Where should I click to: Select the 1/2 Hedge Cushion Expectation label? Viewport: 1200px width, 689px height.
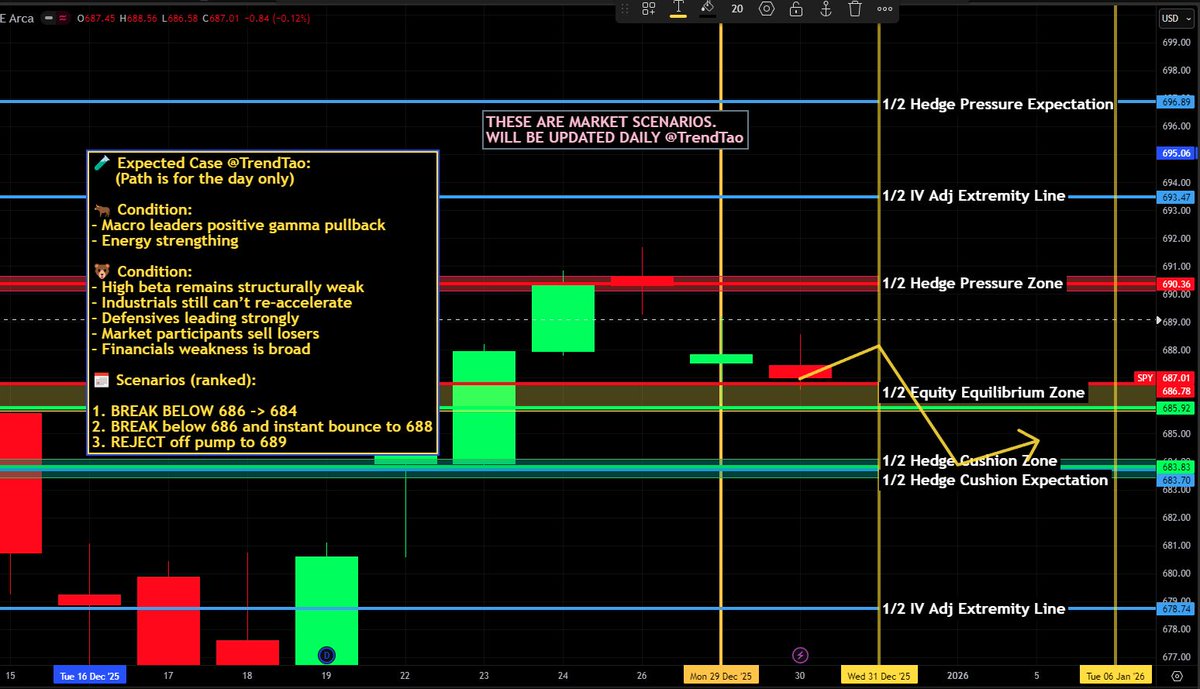pyautogui.click(x=995, y=480)
